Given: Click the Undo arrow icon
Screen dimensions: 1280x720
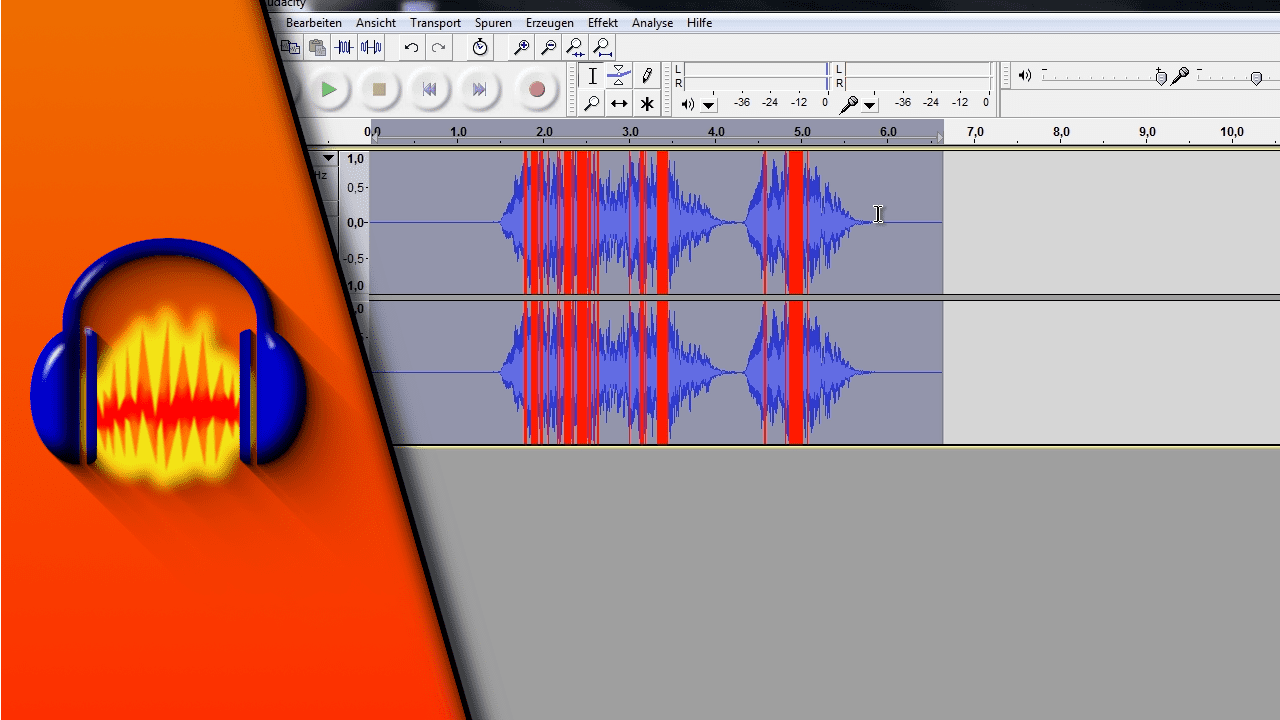Looking at the screenshot, I should point(410,47).
